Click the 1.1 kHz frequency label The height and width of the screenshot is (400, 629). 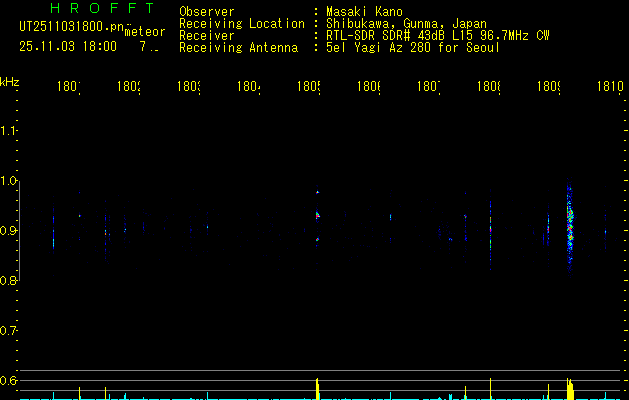tap(8, 131)
